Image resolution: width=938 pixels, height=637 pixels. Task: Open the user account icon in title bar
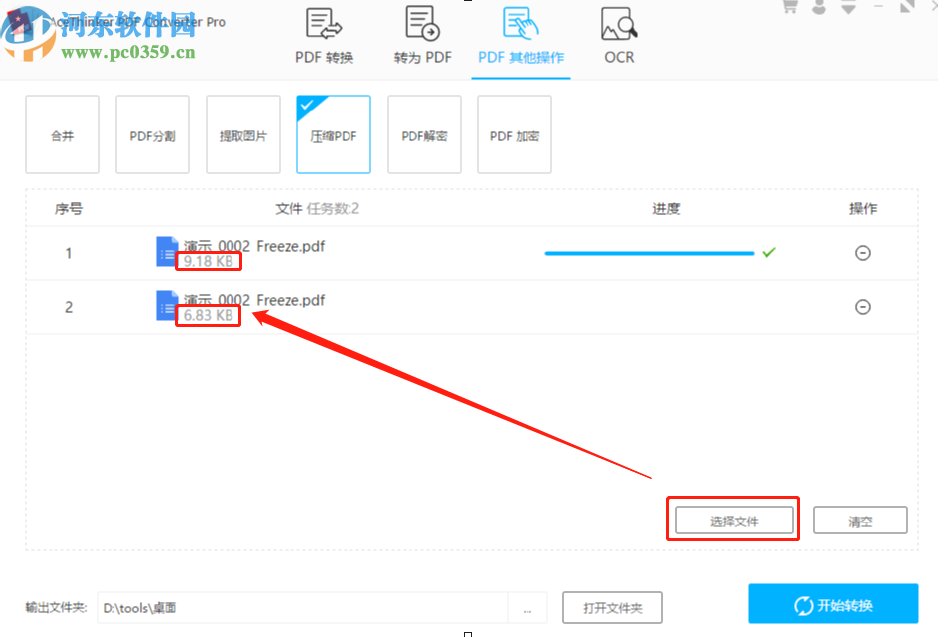point(819,6)
